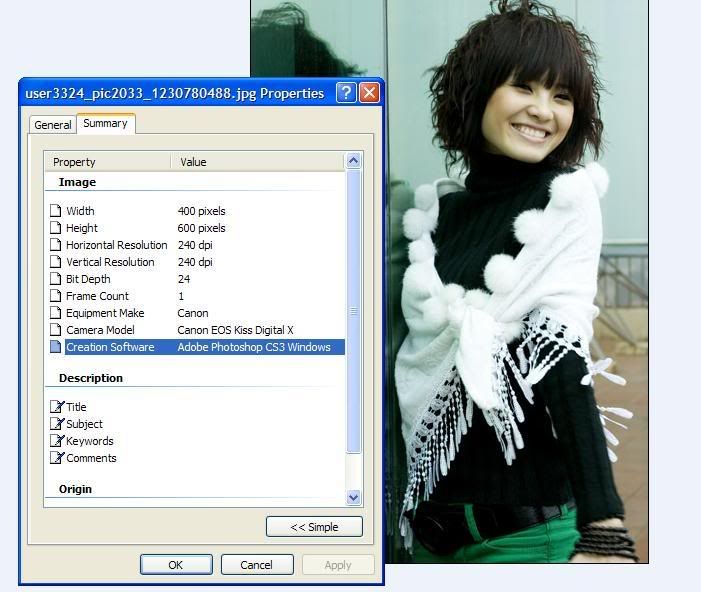This screenshot has width=701, height=592.
Task: Click the Camera Model row icon
Action: click(x=56, y=330)
